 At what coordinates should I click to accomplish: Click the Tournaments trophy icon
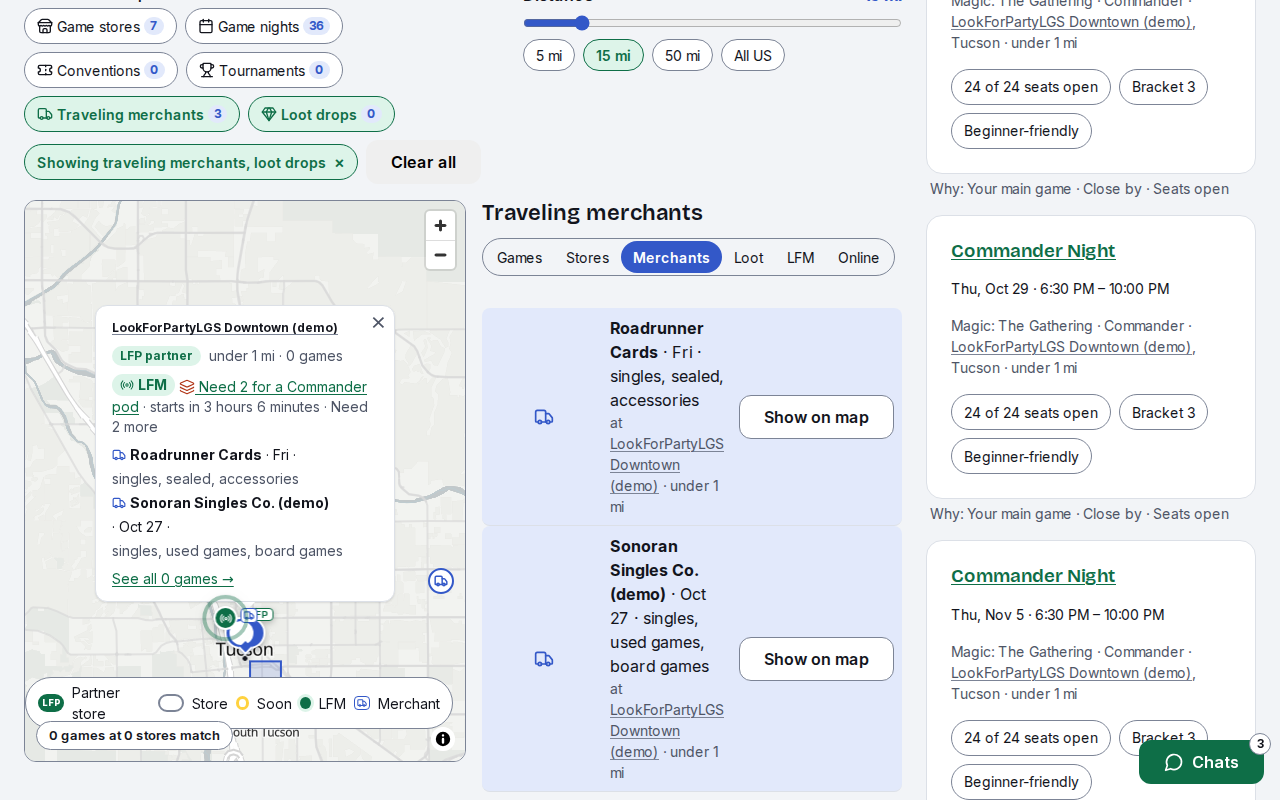point(207,70)
